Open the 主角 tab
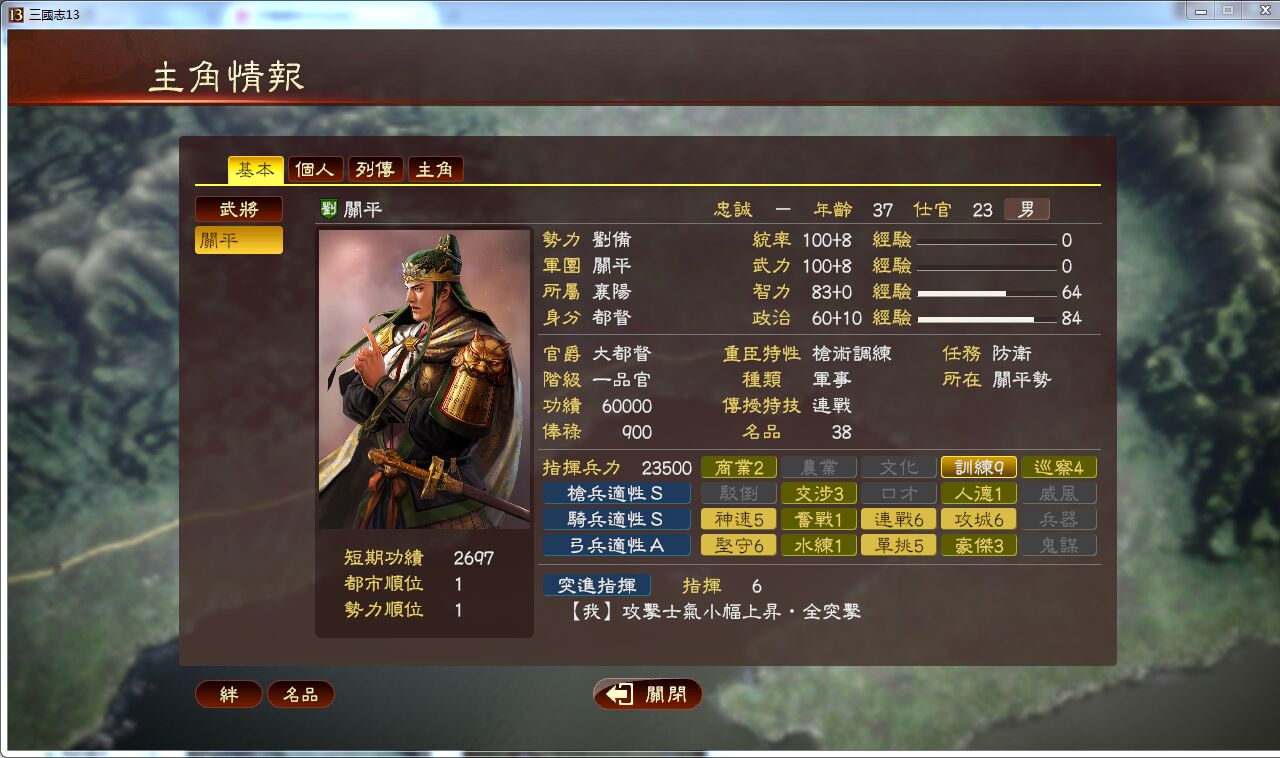This screenshot has width=1280, height=758. click(x=435, y=170)
